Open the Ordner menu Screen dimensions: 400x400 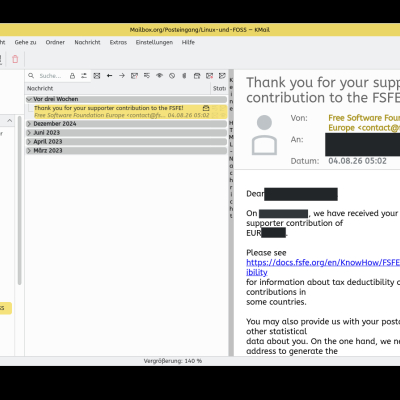click(55, 42)
